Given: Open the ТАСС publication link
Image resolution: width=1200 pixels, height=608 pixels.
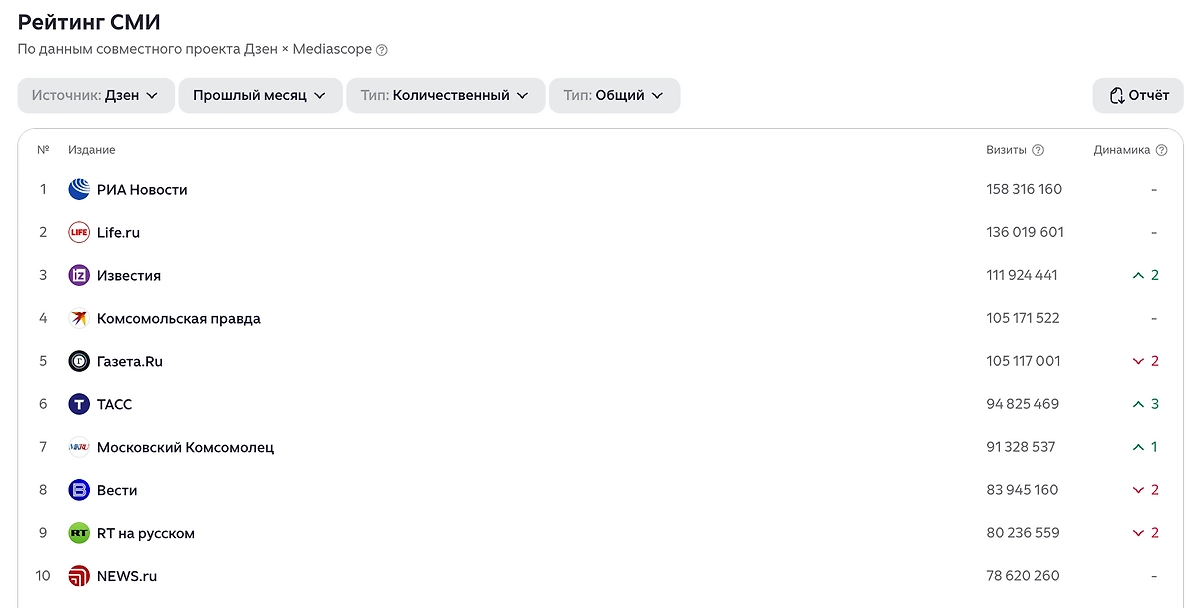Looking at the screenshot, I should pos(114,404).
